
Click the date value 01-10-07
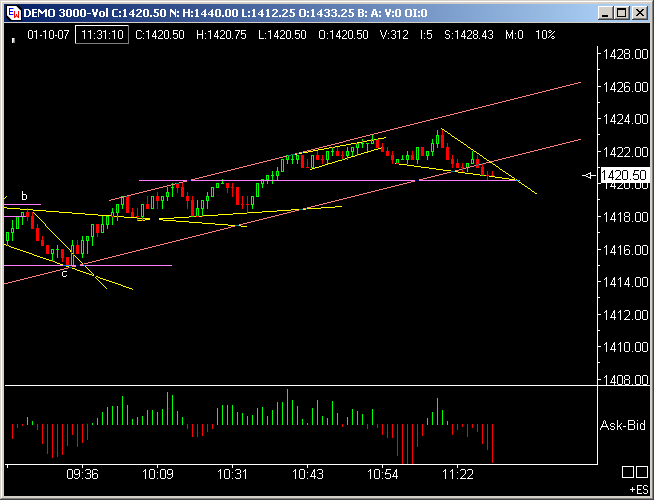point(48,35)
